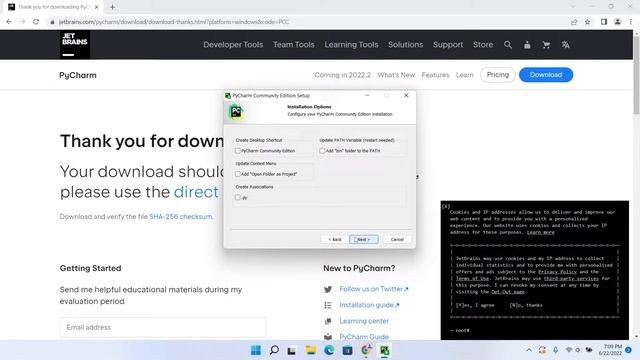Click the Chrome icon in the taskbar
Image resolution: width=640 pixels, height=360 pixels.
366,350
